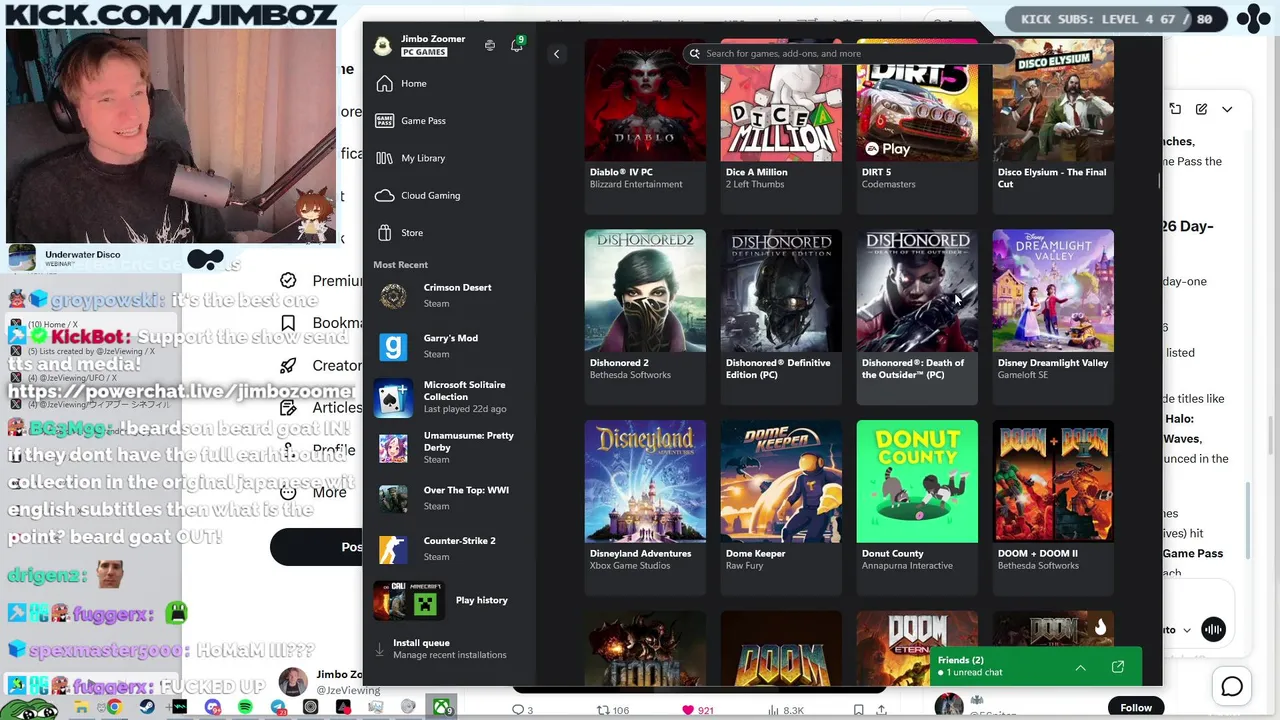The height and width of the screenshot is (720, 1280).
Task: Click the Game Pass badge icon
Action: tap(384, 121)
